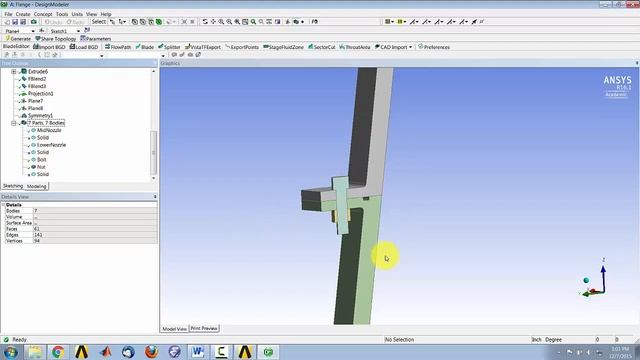The width and height of the screenshot is (640, 360).
Task: Click the New Sketch icon
Action: click(x=87, y=30)
